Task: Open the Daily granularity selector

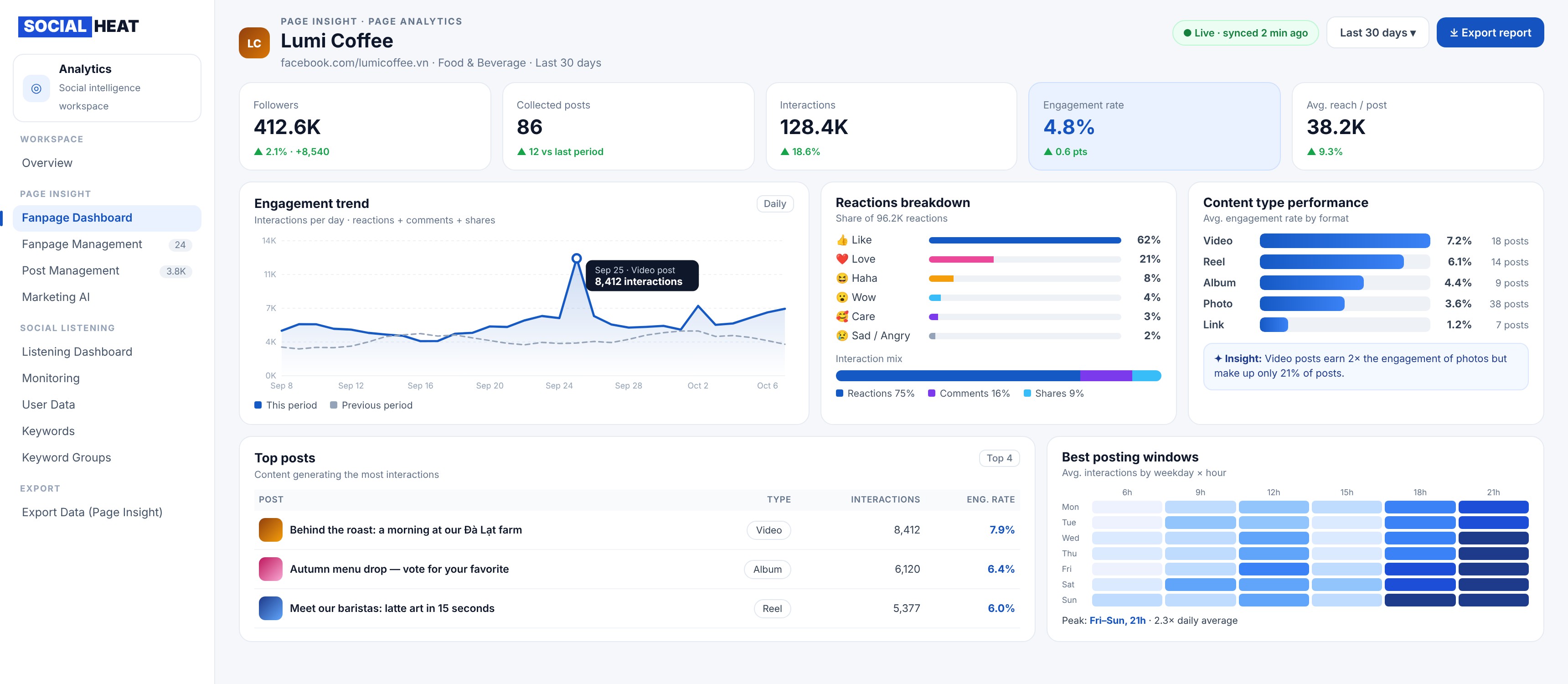Action: [x=774, y=203]
